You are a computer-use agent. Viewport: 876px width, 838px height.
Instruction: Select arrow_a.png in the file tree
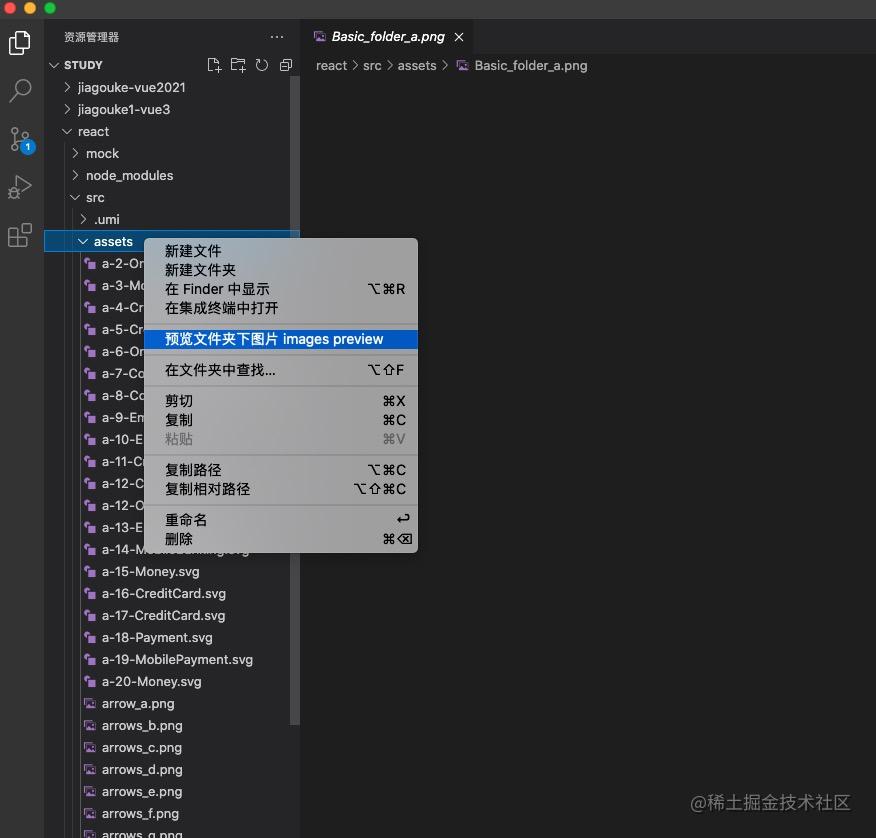138,703
